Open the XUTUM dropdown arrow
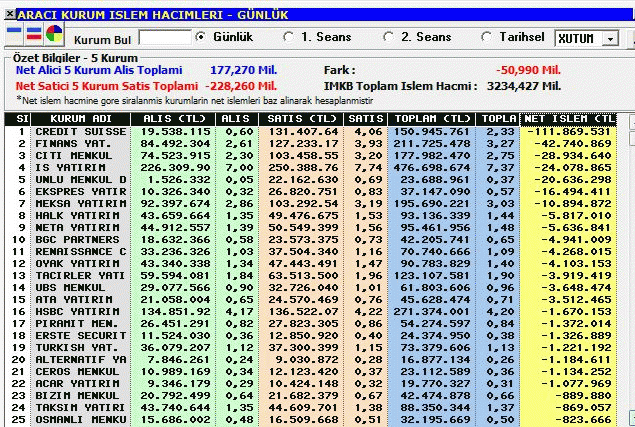The width and height of the screenshot is (635, 427). [610, 38]
